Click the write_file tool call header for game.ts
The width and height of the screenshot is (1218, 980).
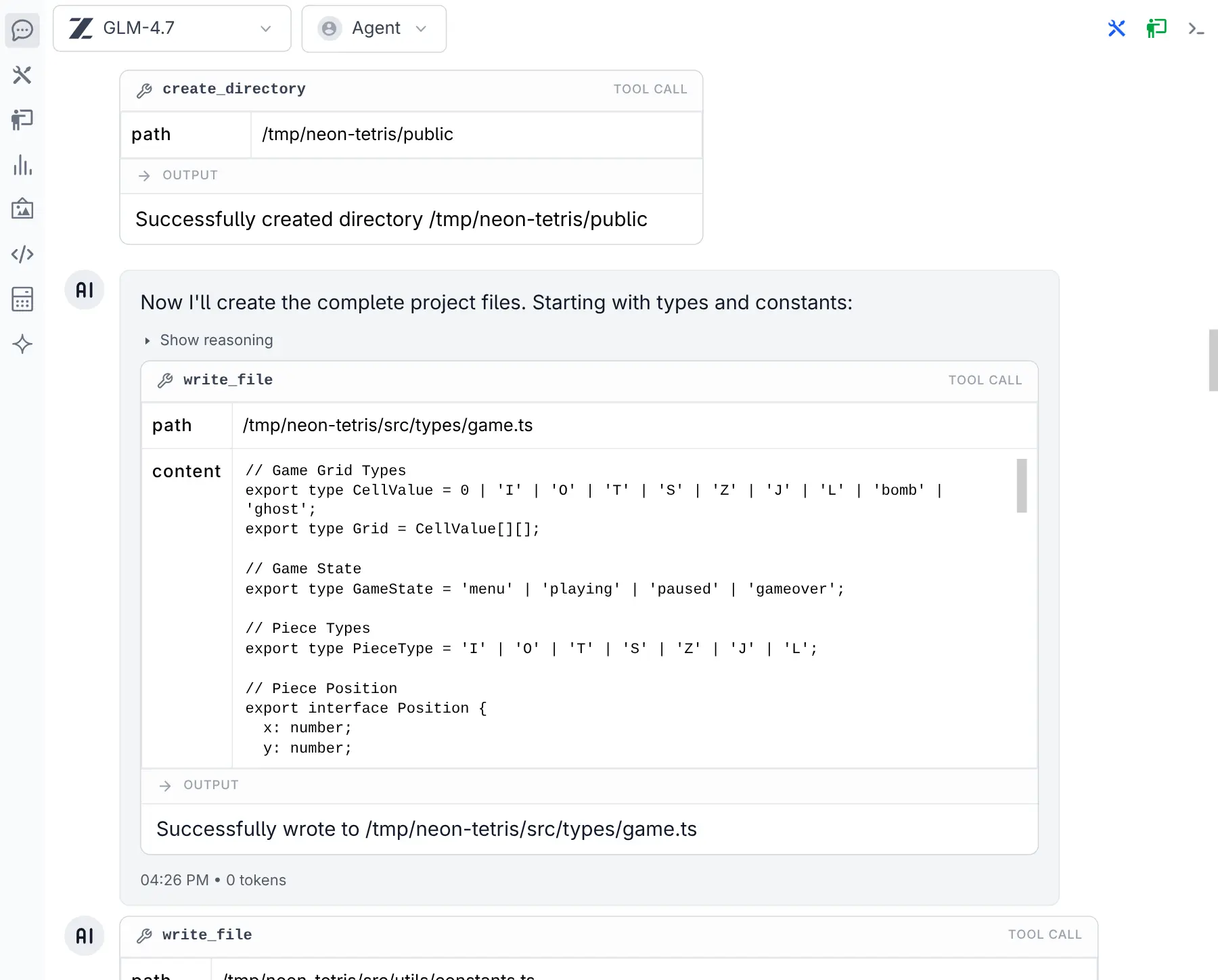point(589,380)
